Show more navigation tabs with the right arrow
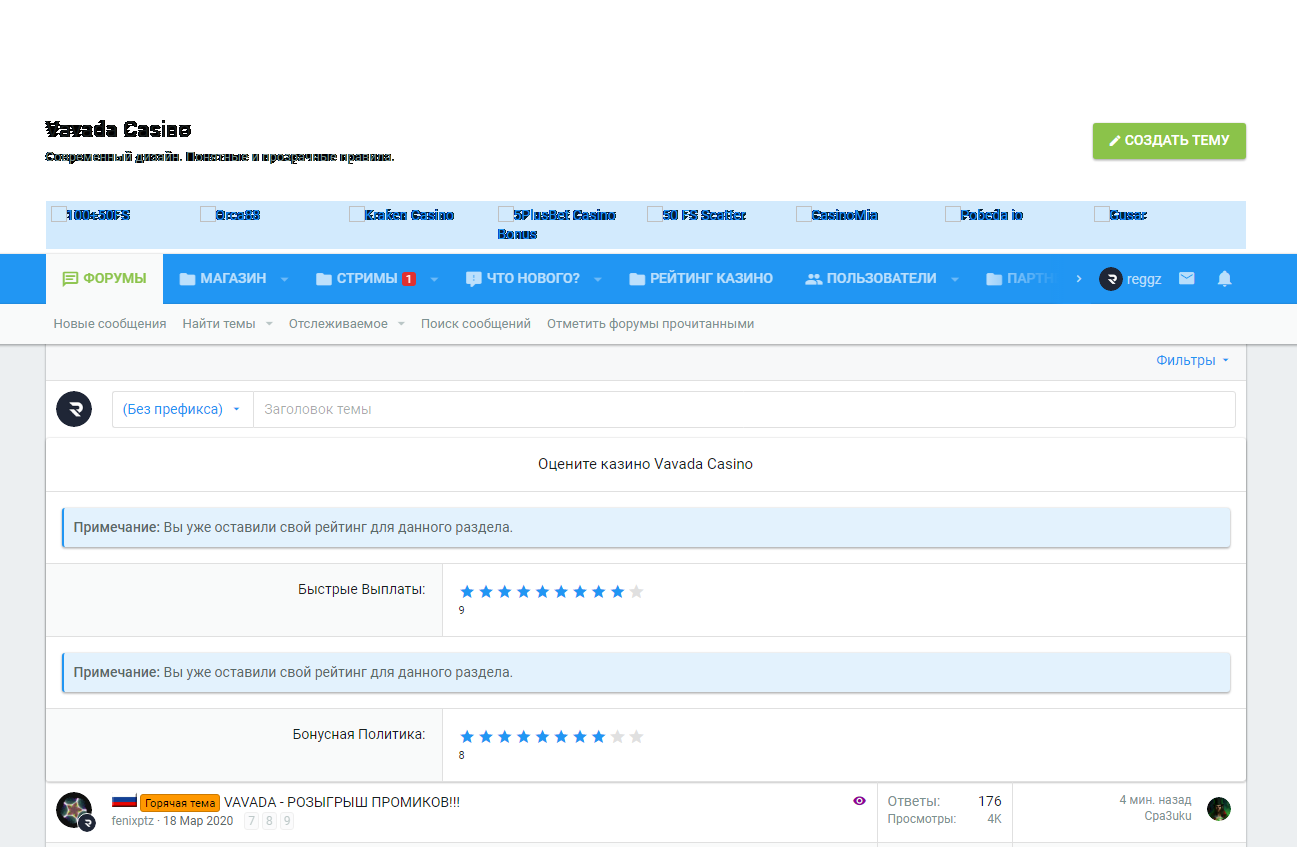 point(1078,279)
